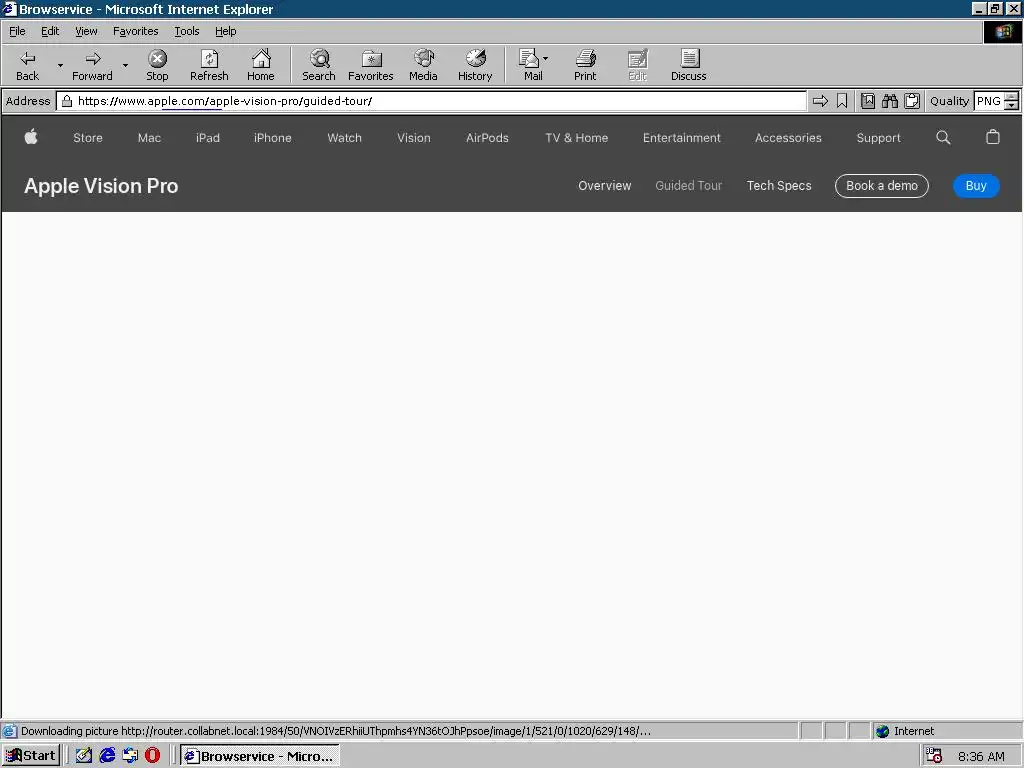Open the File menu
This screenshot has height=768, width=1024.
point(17,31)
